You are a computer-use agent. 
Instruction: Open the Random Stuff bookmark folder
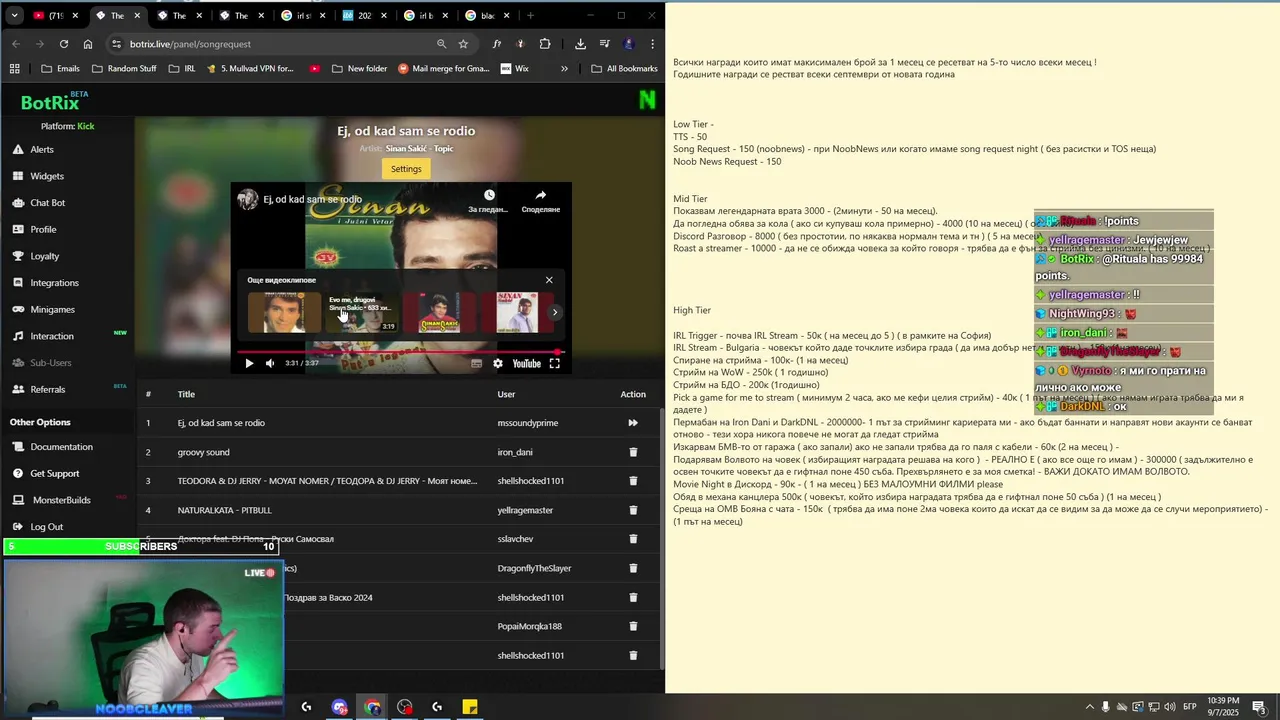(x=124, y=69)
